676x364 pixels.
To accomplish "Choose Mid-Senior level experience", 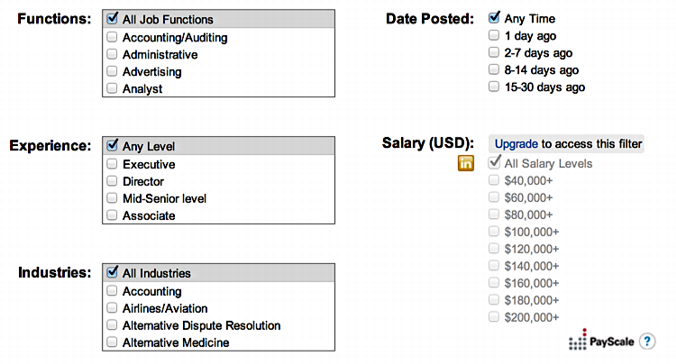I will (x=112, y=198).
